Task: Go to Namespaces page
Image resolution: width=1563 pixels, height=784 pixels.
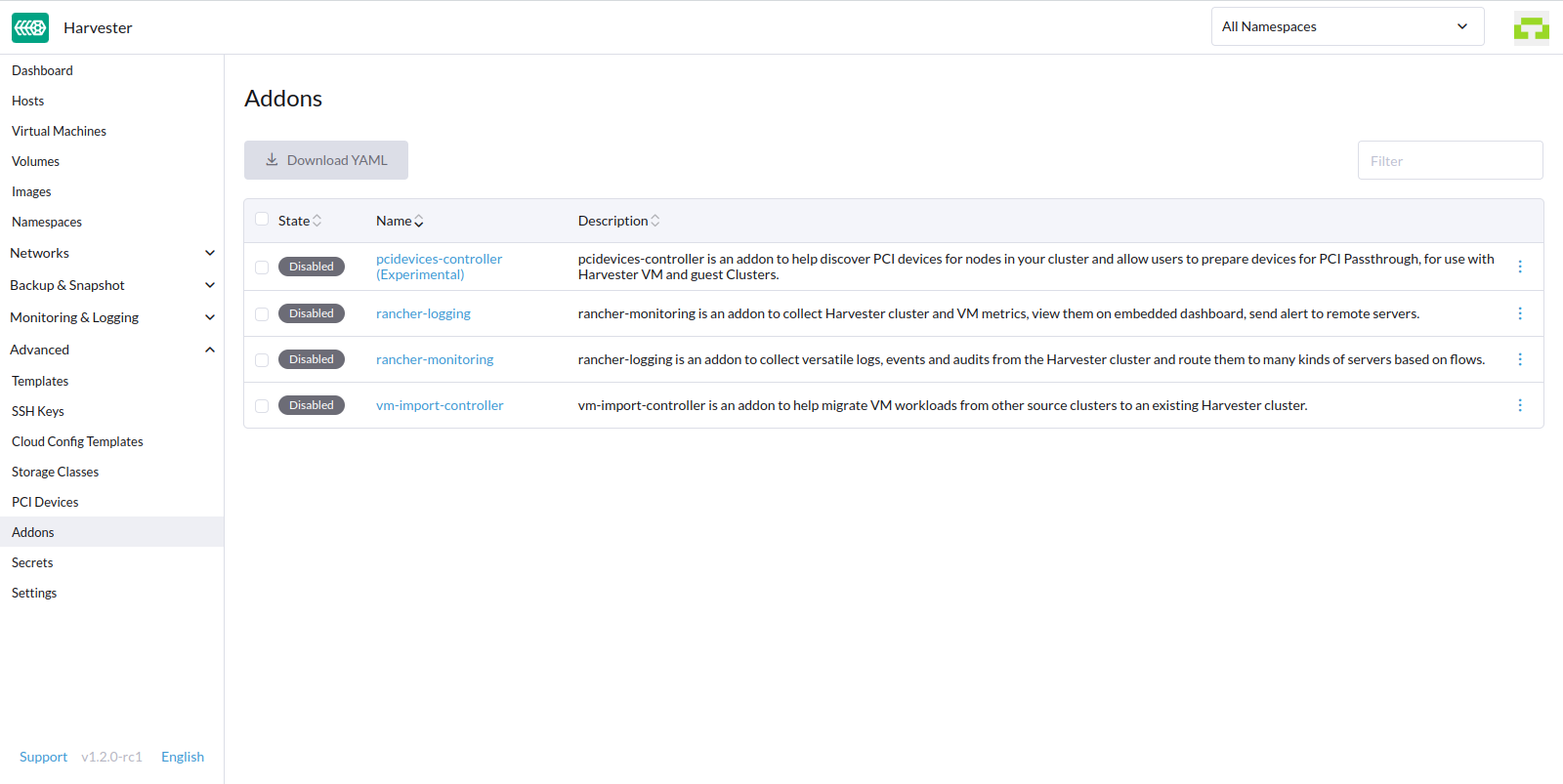Action: point(47,222)
